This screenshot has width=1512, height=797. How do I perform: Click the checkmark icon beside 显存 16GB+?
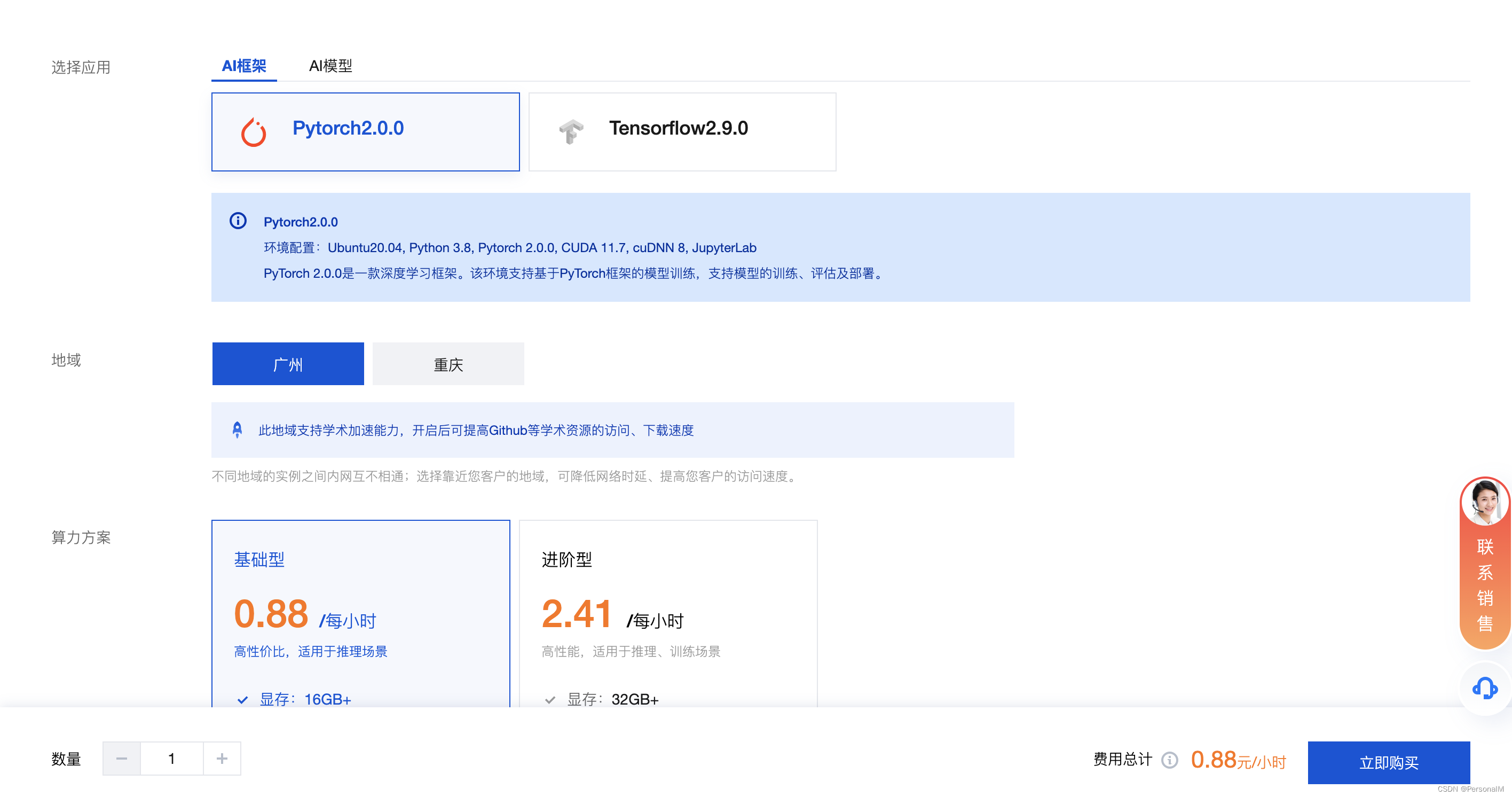pos(242,699)
